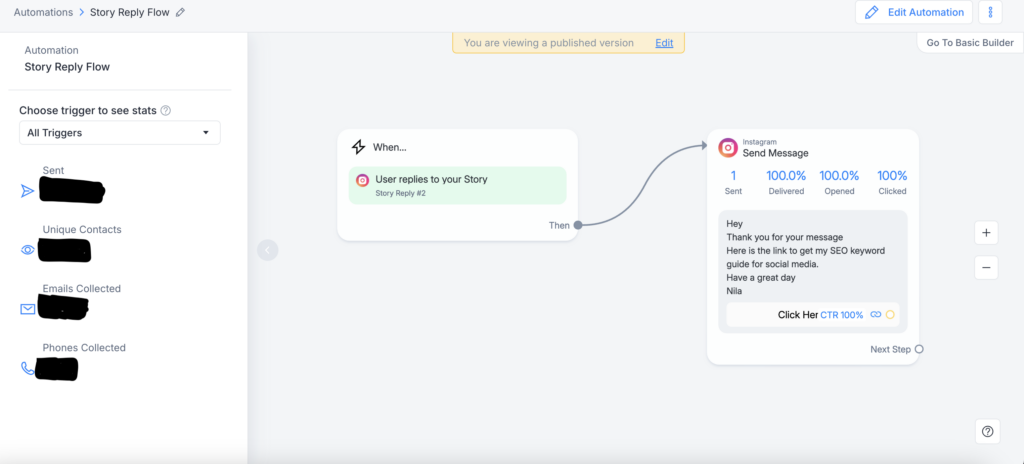This screenshot has width=1024, height=464.
Task: Click the Send Message node title
Action: (775, 153)
